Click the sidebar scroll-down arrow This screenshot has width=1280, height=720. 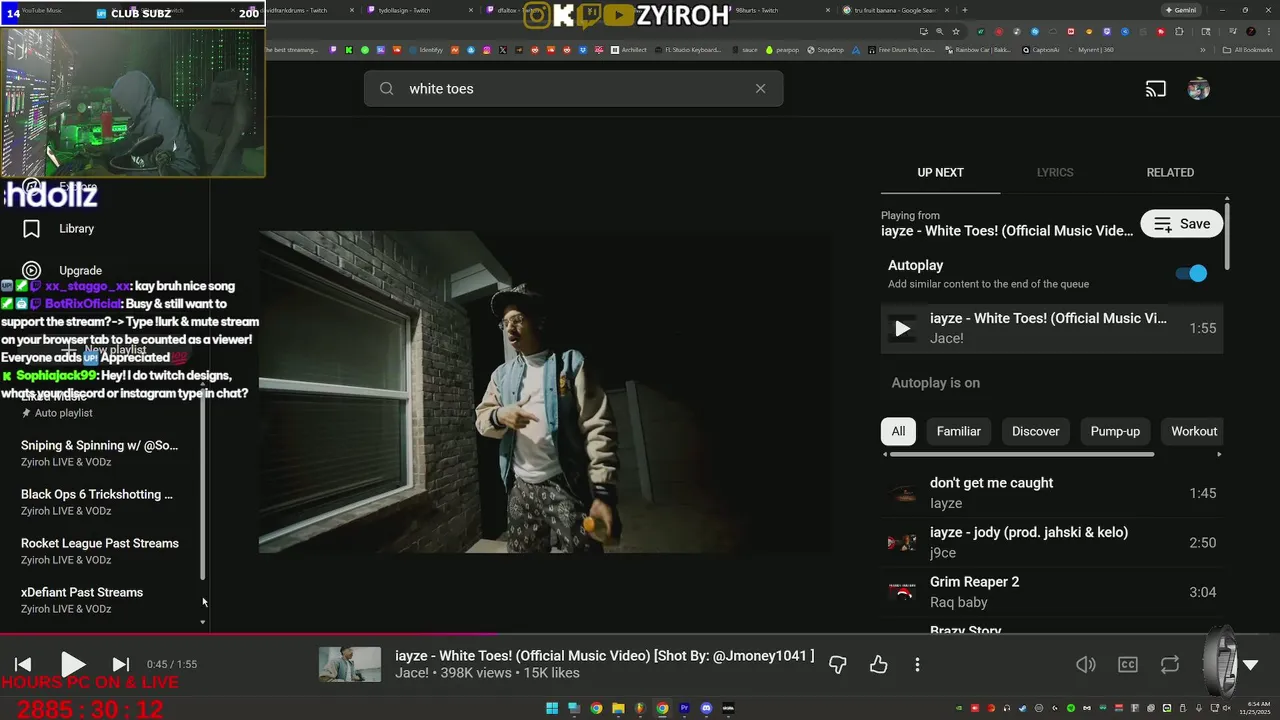203,622
